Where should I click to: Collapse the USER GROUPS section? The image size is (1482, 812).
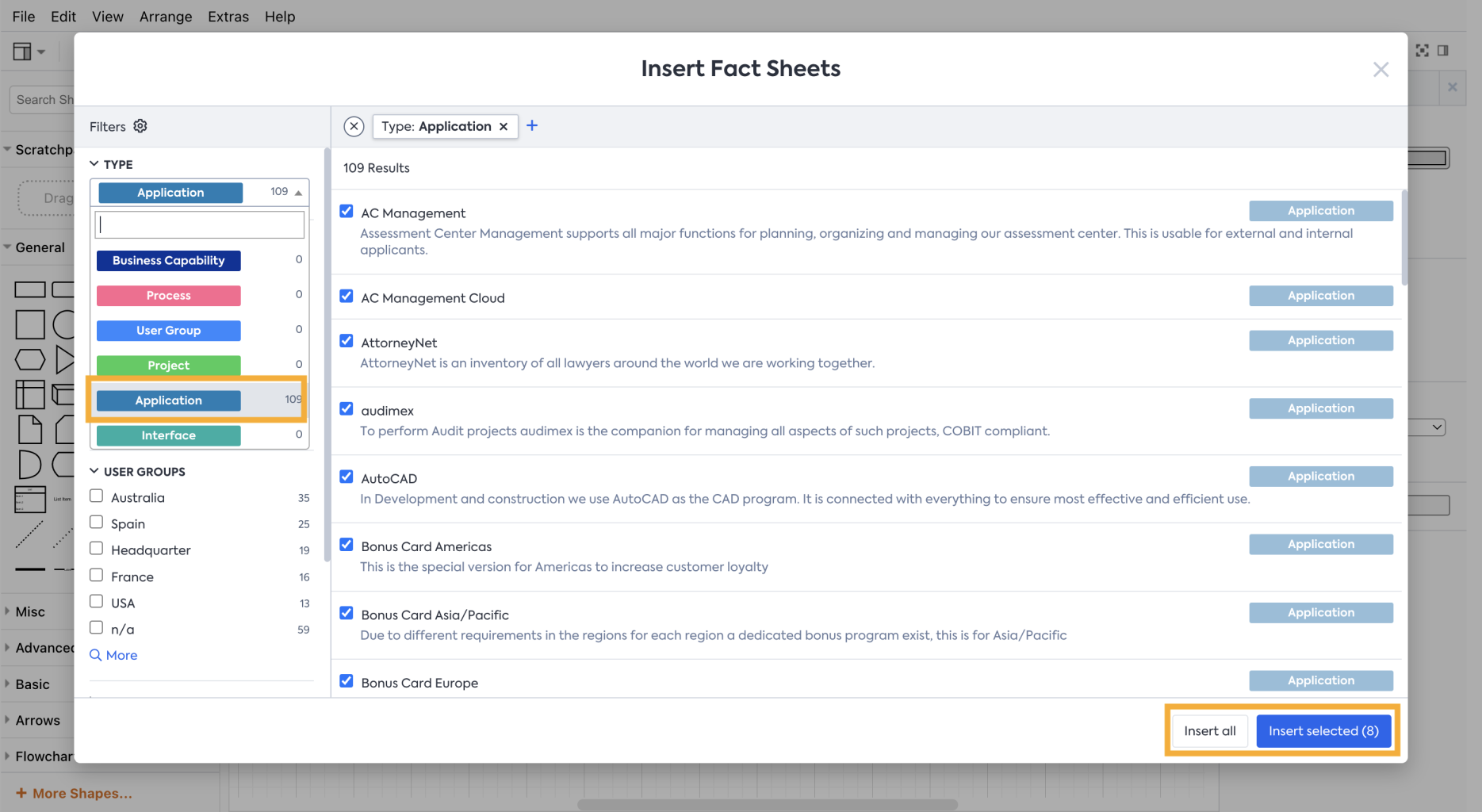click(94, 471)
